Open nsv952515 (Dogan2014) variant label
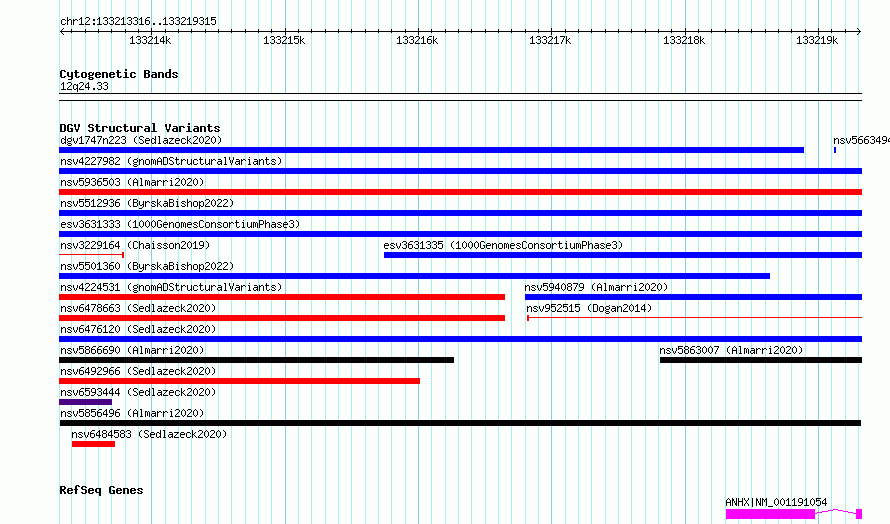 click(589, 308)
